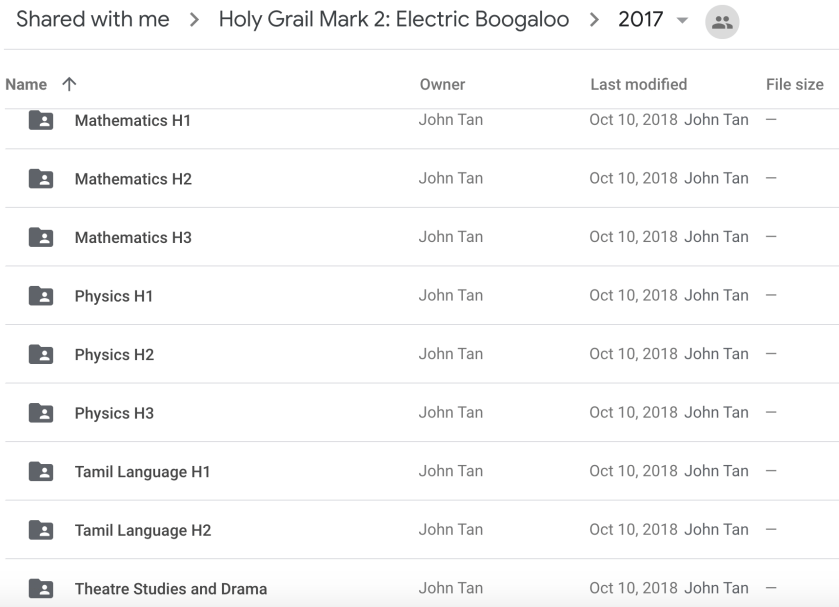839x607 pixels.
Task: Expand the breadcrumb chevron after Shared with me
Action: click(x=194, y=21)
